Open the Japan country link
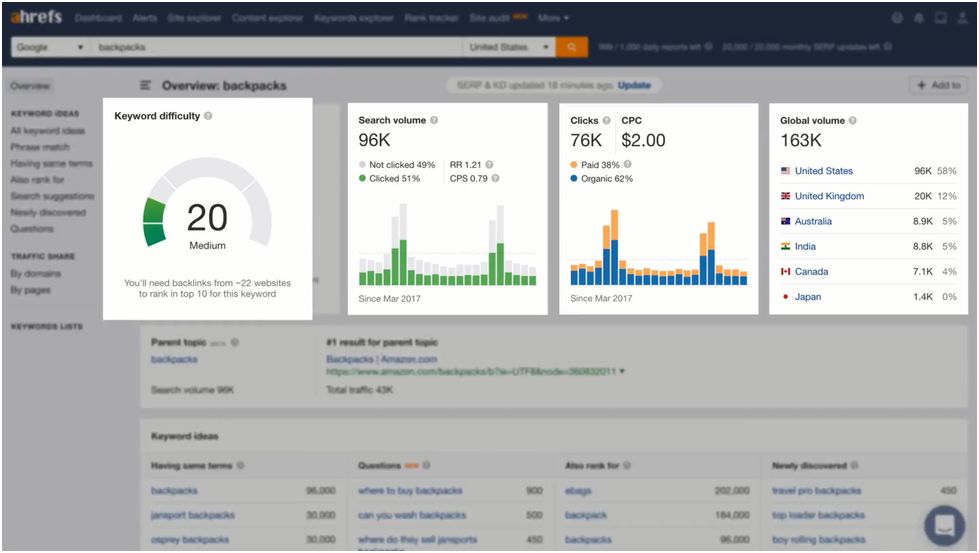The image size is (979, 553). pyautogui.click(x=807, y=296)
